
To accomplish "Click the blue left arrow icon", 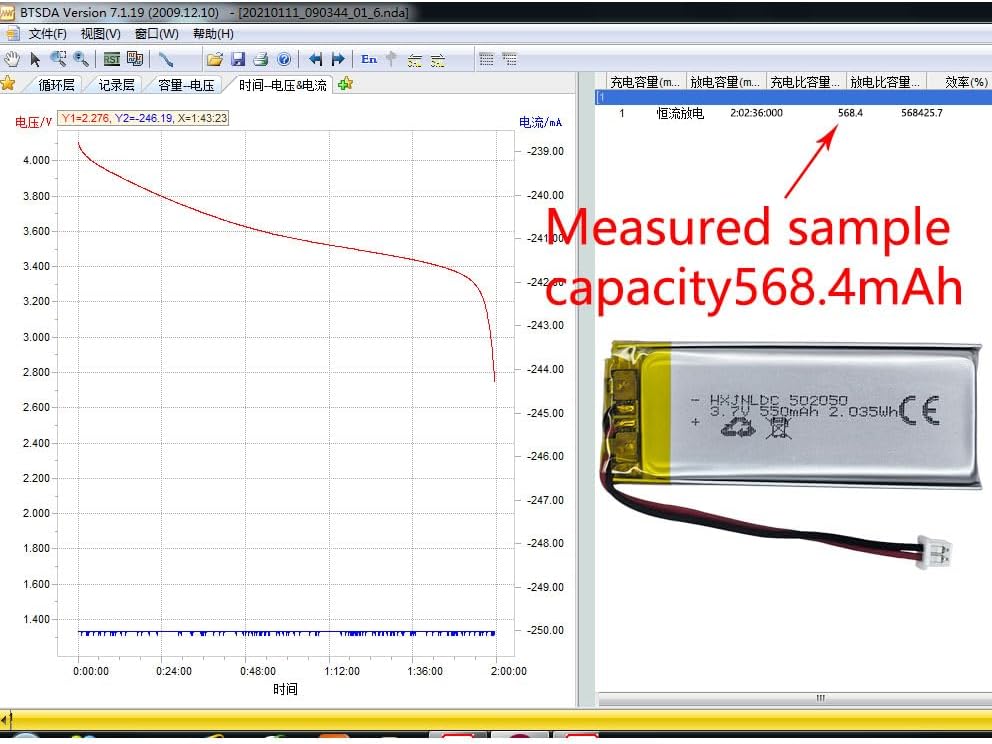I will click(315, 59).
